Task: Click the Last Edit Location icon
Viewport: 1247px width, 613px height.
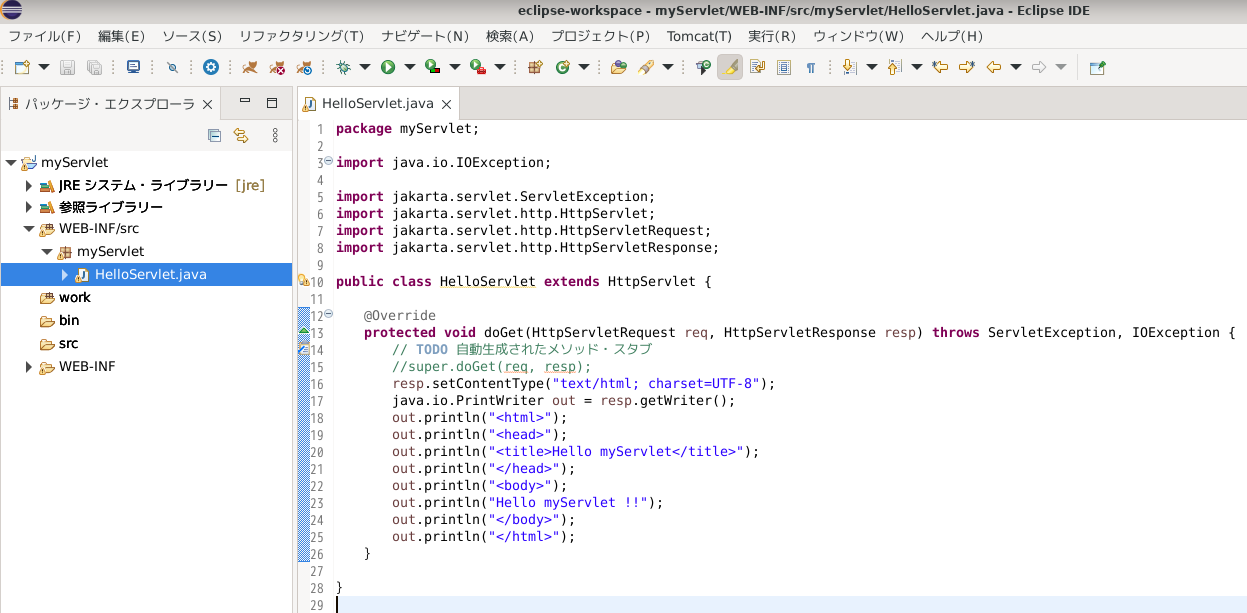Action: point(940,67)
